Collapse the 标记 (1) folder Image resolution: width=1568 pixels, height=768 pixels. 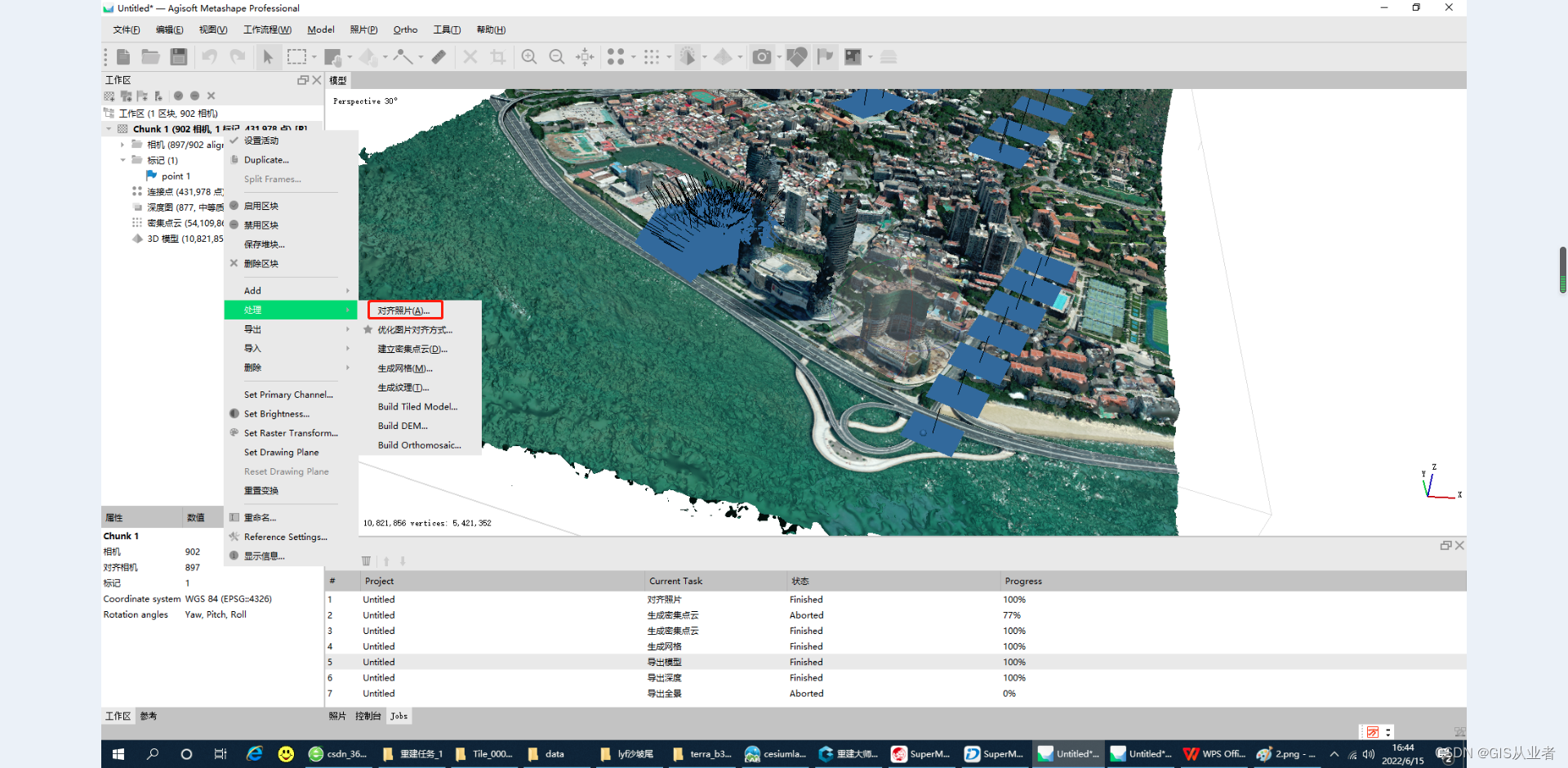point(124,160)
